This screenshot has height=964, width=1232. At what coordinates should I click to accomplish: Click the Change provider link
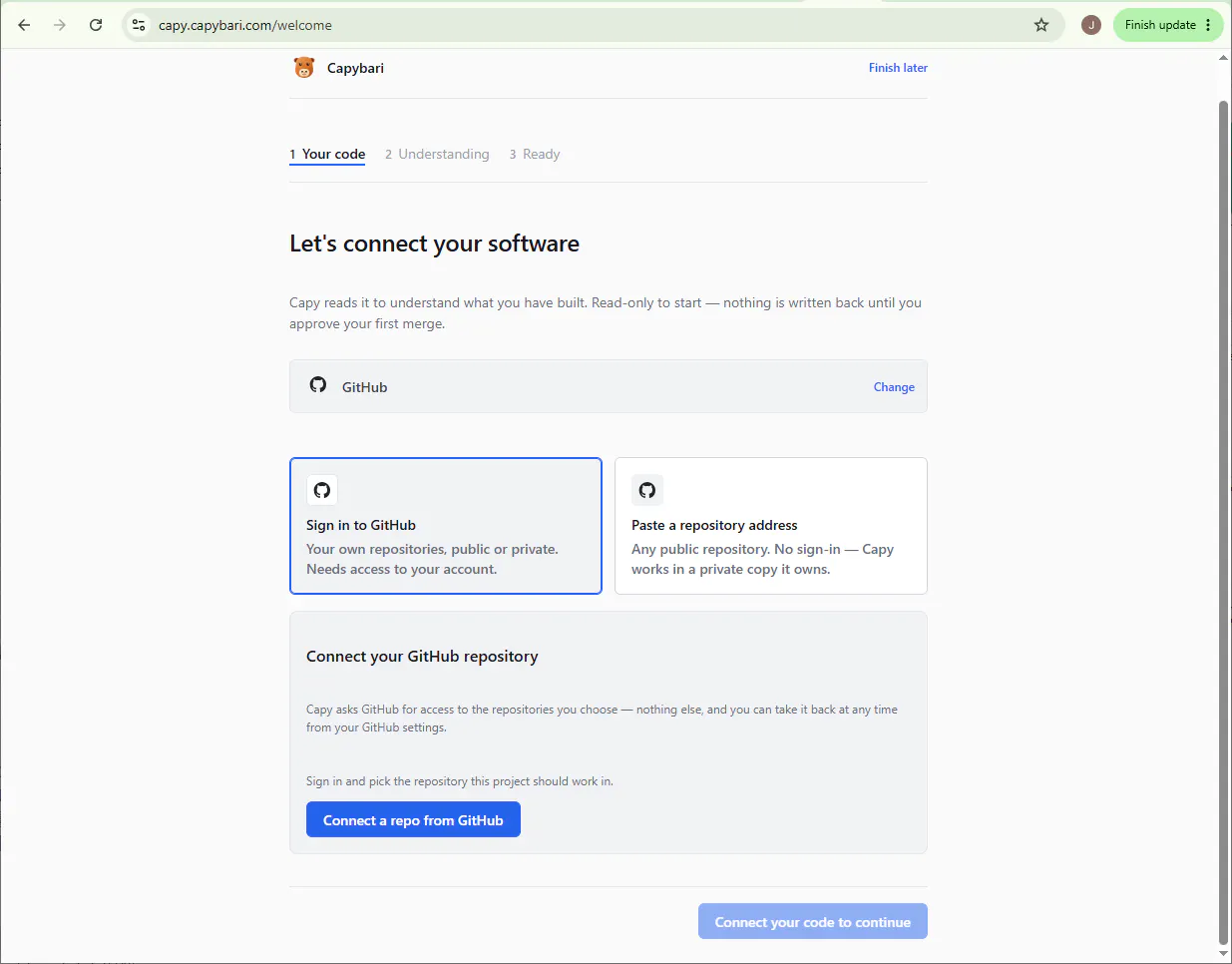point(894,387)
